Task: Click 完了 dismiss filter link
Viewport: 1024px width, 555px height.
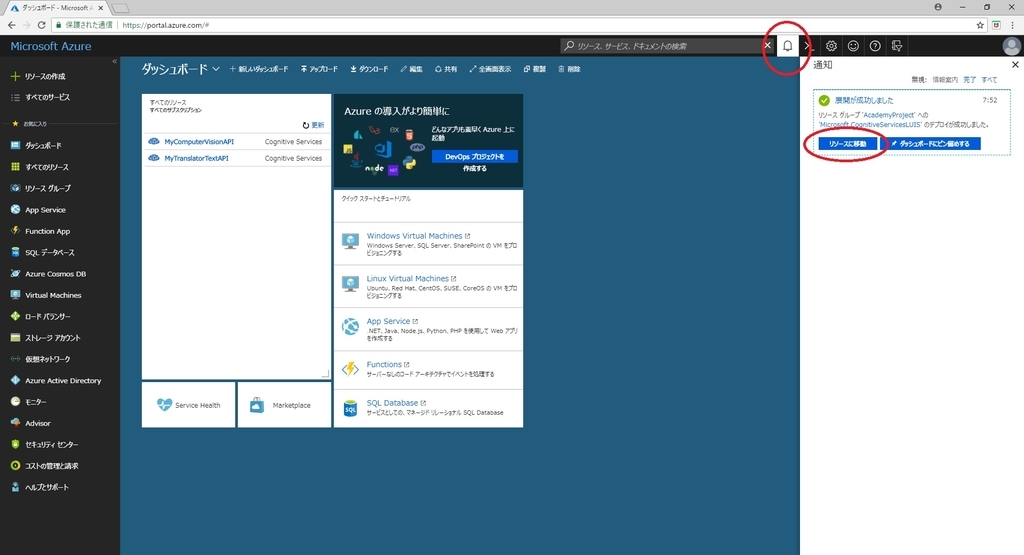Action: pos(970,80)
